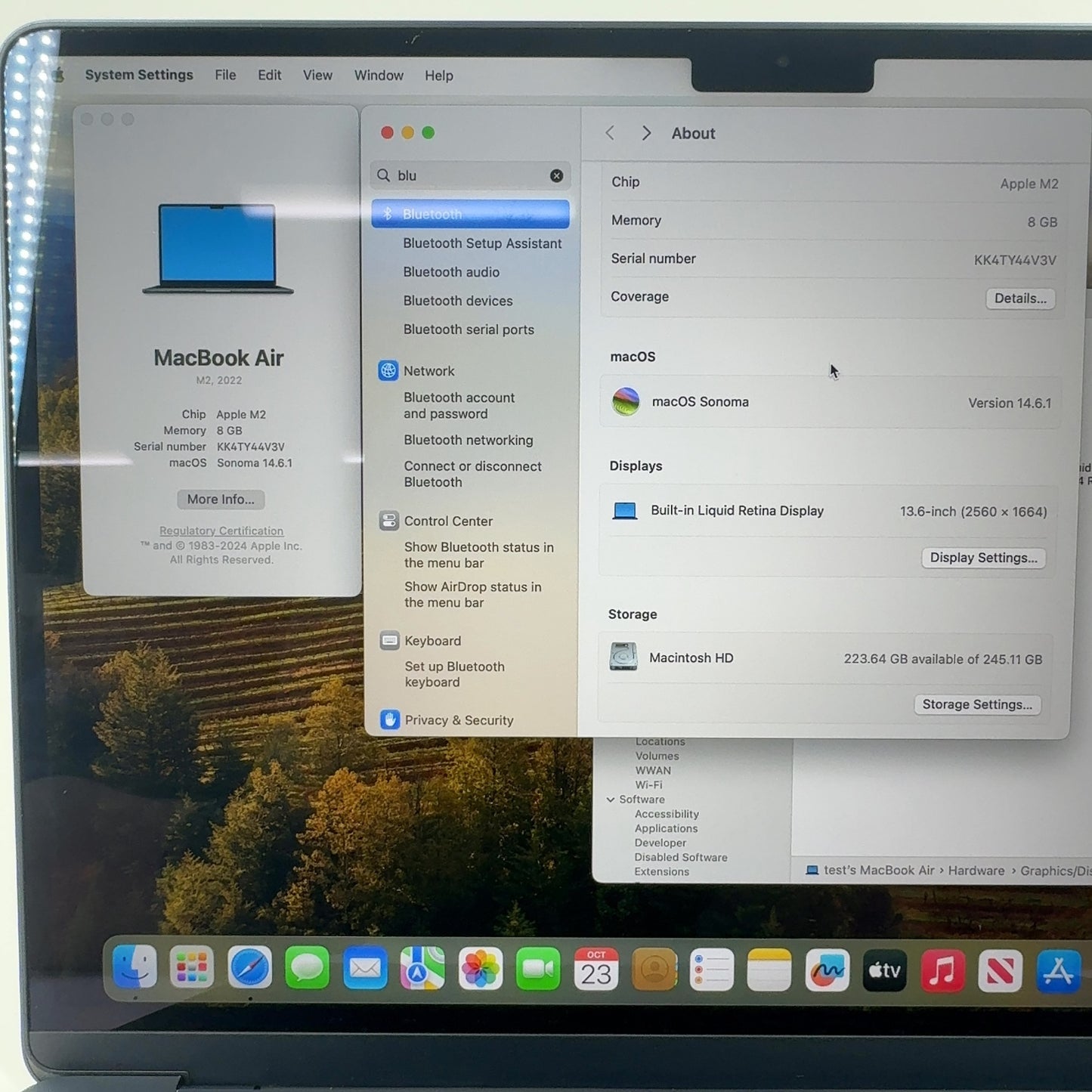Open FaceTime from the Dock
The image size is (1092, 1092).
(537, 970)
